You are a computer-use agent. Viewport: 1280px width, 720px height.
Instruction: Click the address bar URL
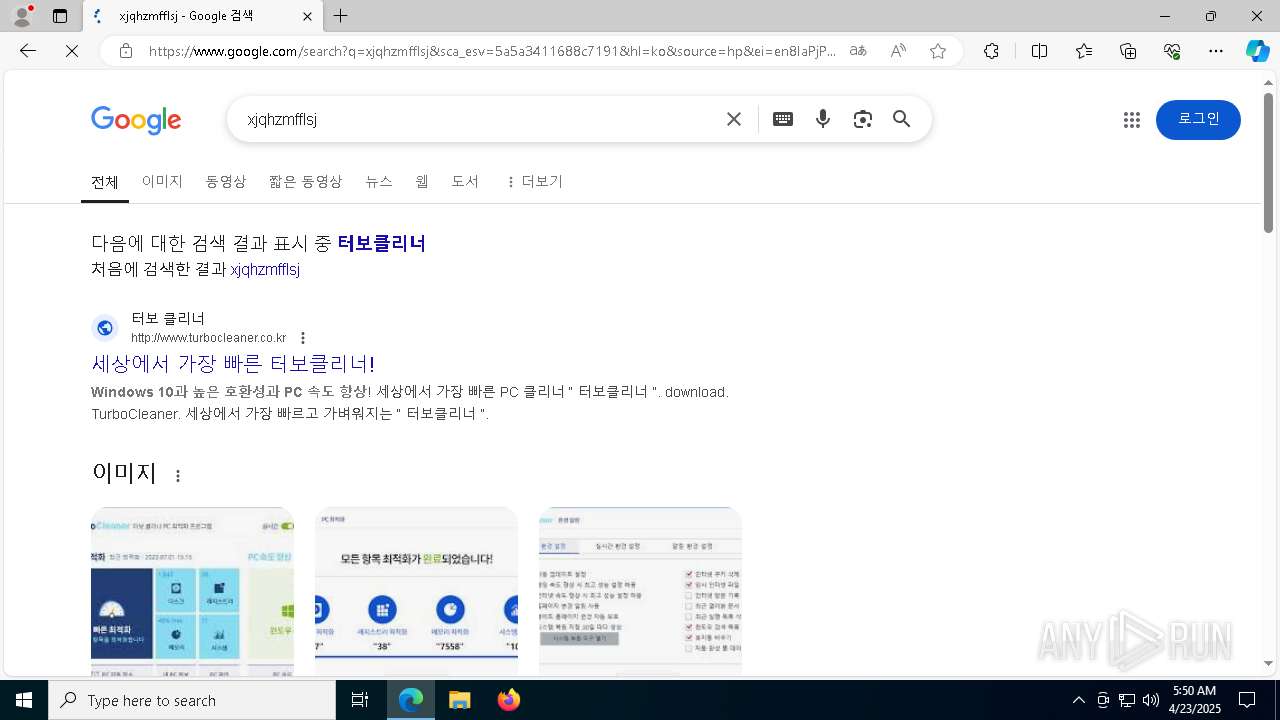pos(492,51)
